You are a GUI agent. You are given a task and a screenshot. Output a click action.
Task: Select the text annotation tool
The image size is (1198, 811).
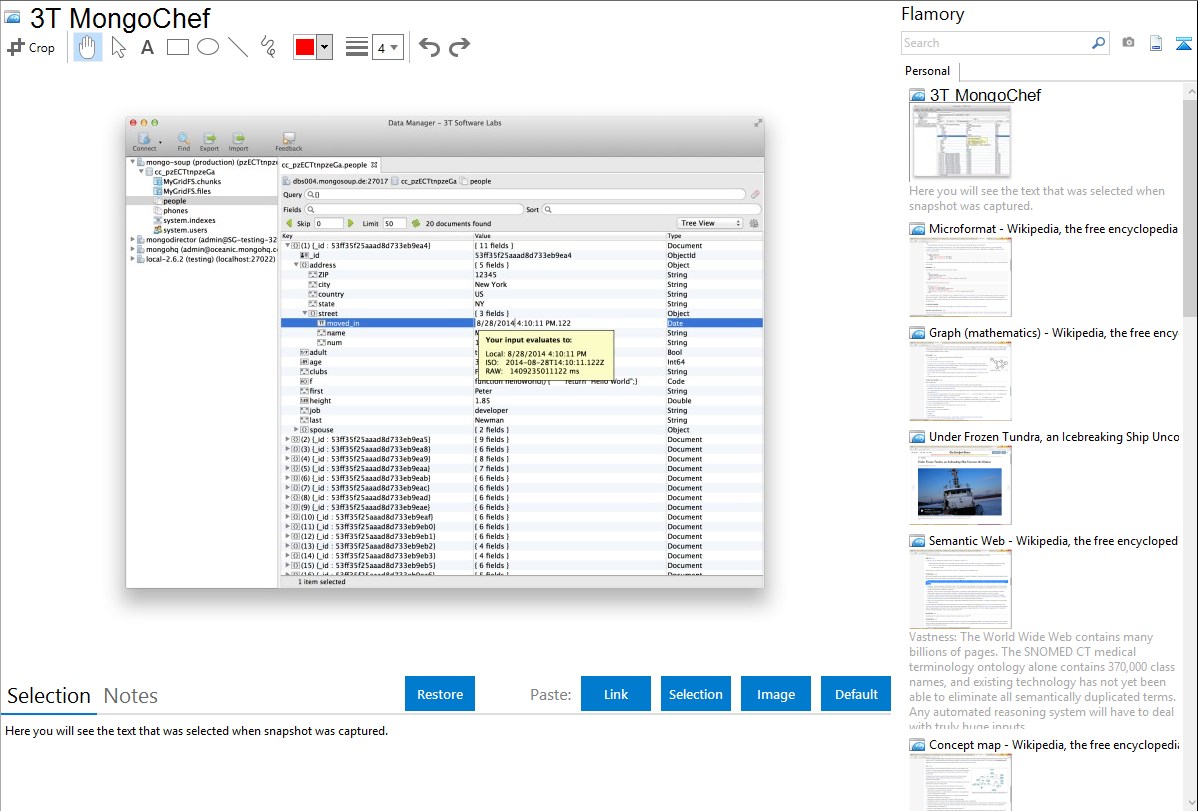(147, 47)
